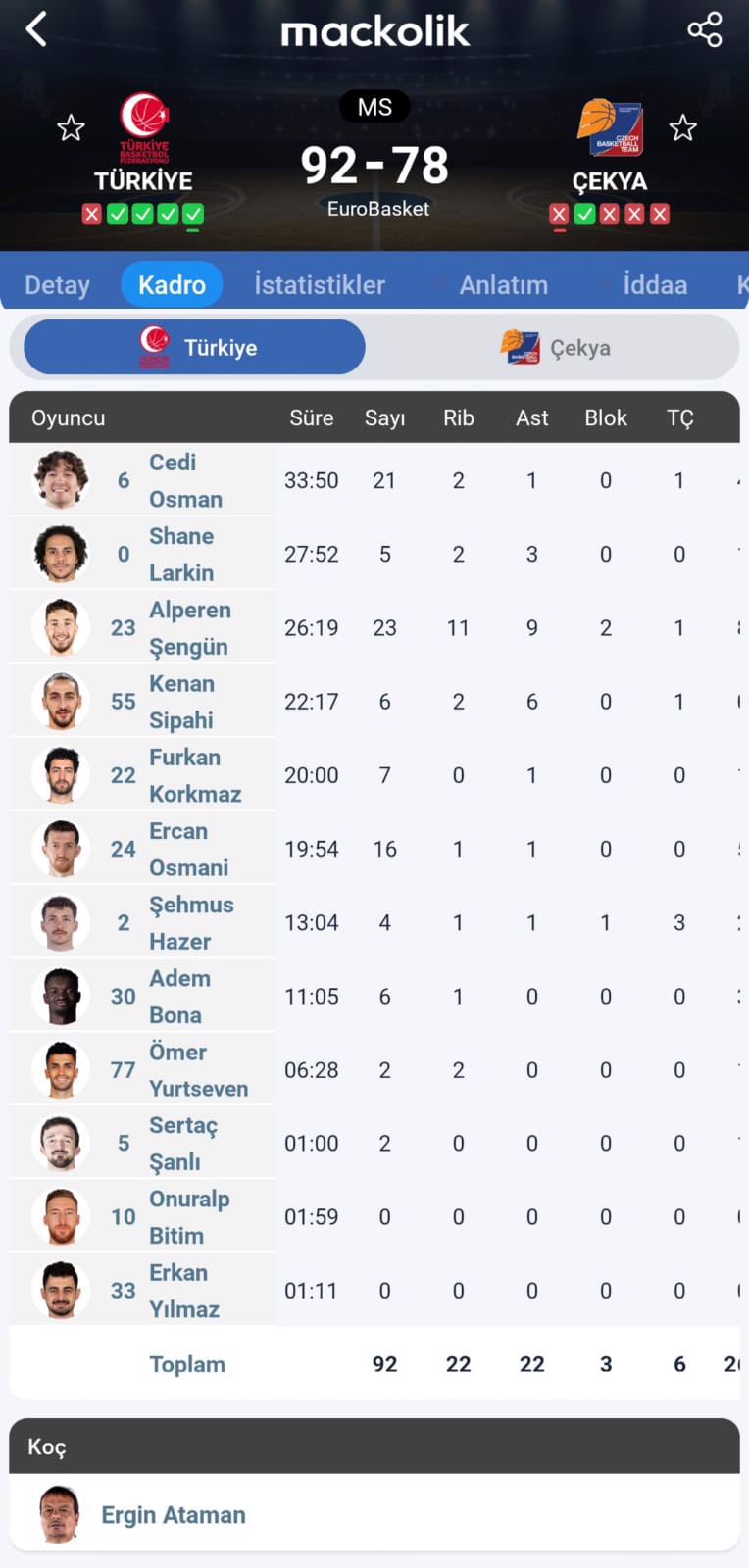Tap the Czech Basketball Team logo

pyautogui.click(x=610, y=127)
